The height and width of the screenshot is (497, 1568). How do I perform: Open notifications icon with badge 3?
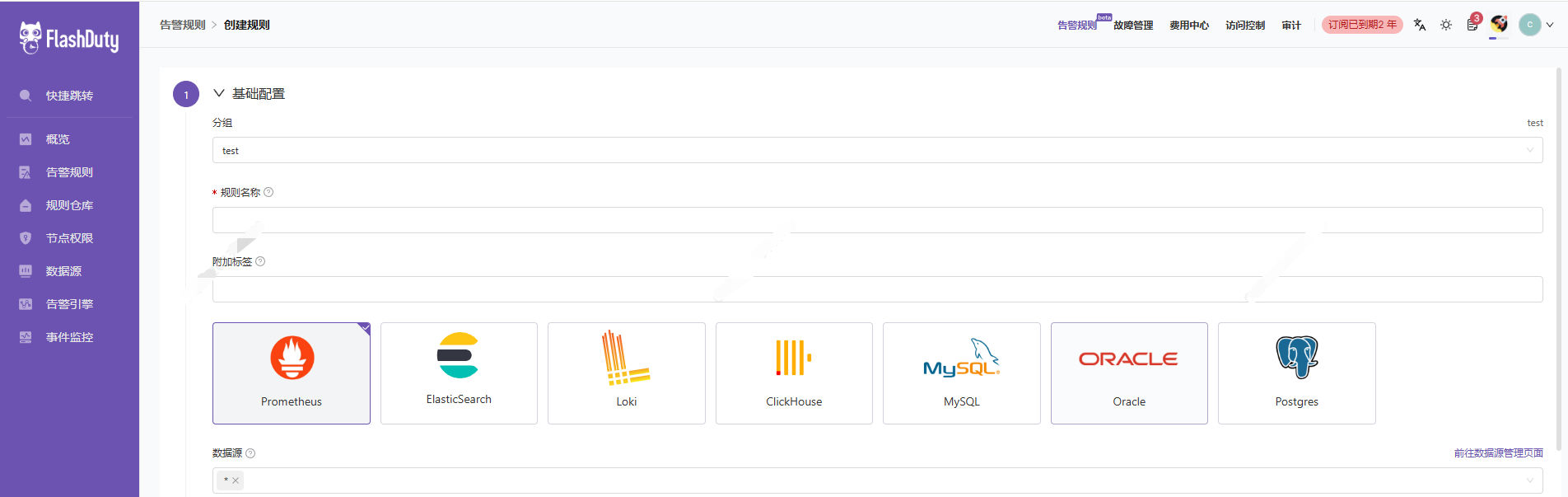1472,25
